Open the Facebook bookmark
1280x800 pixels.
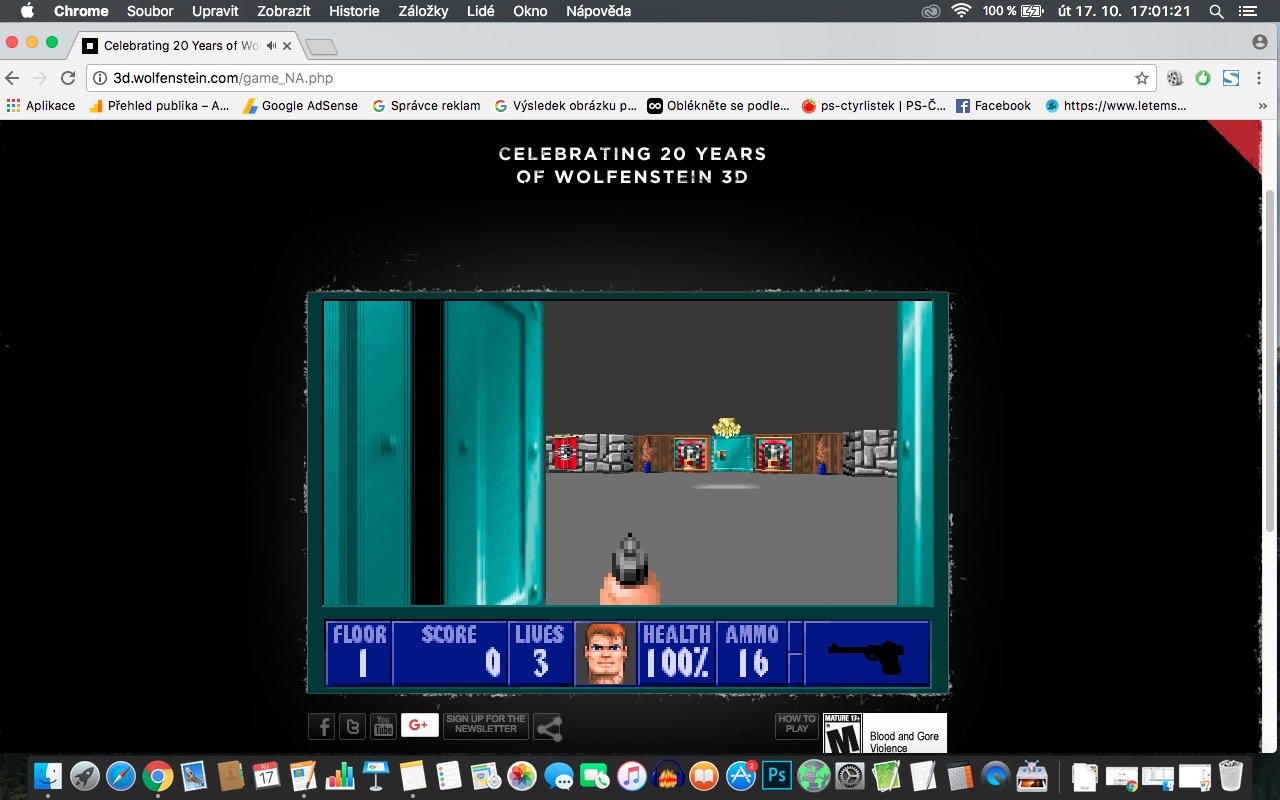993,105
